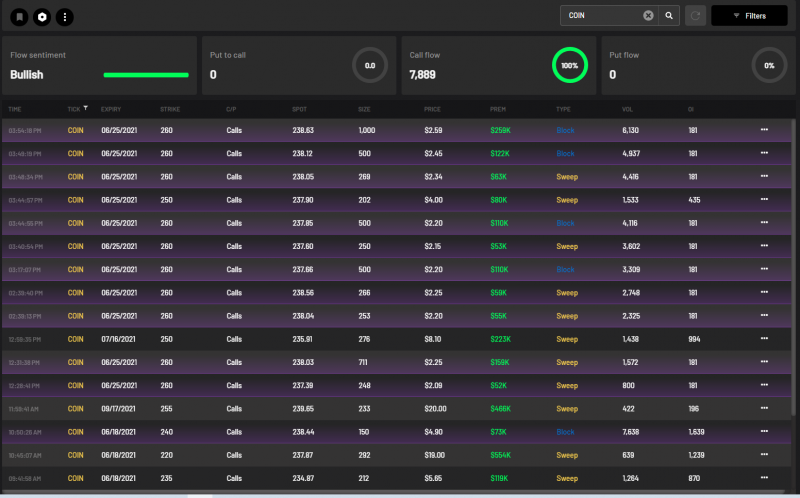This screenshot has width=800, height=498.
Task: Click the 09/17/2021 expiry cell
Action: point(118,409)
